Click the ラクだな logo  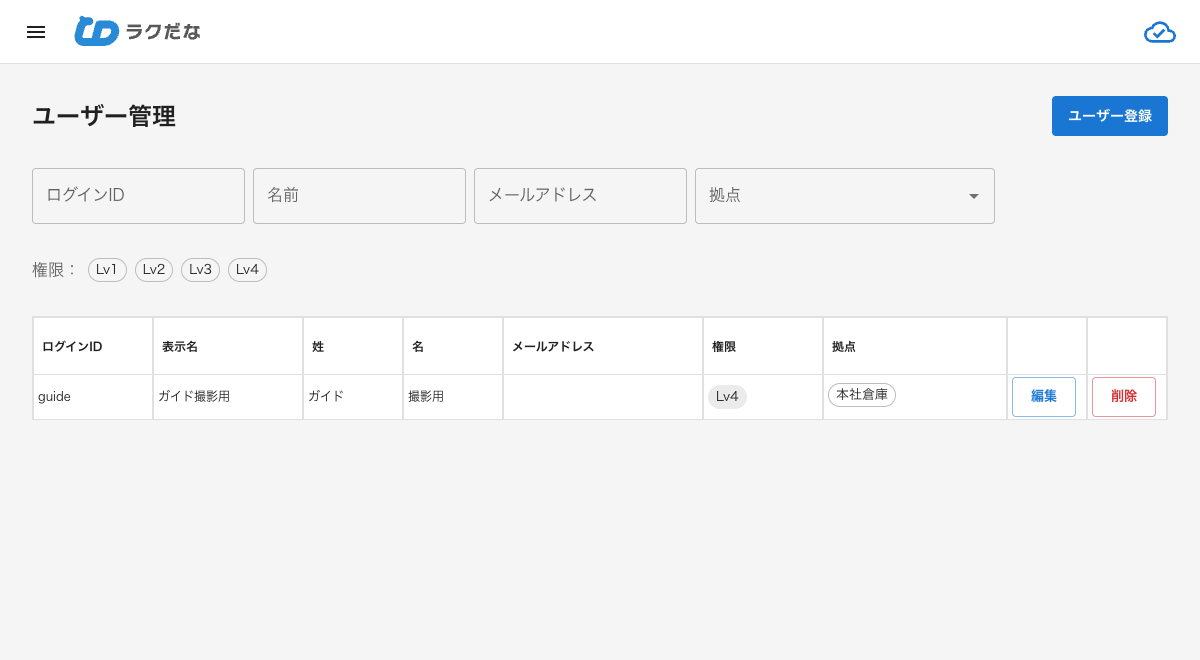138,32
